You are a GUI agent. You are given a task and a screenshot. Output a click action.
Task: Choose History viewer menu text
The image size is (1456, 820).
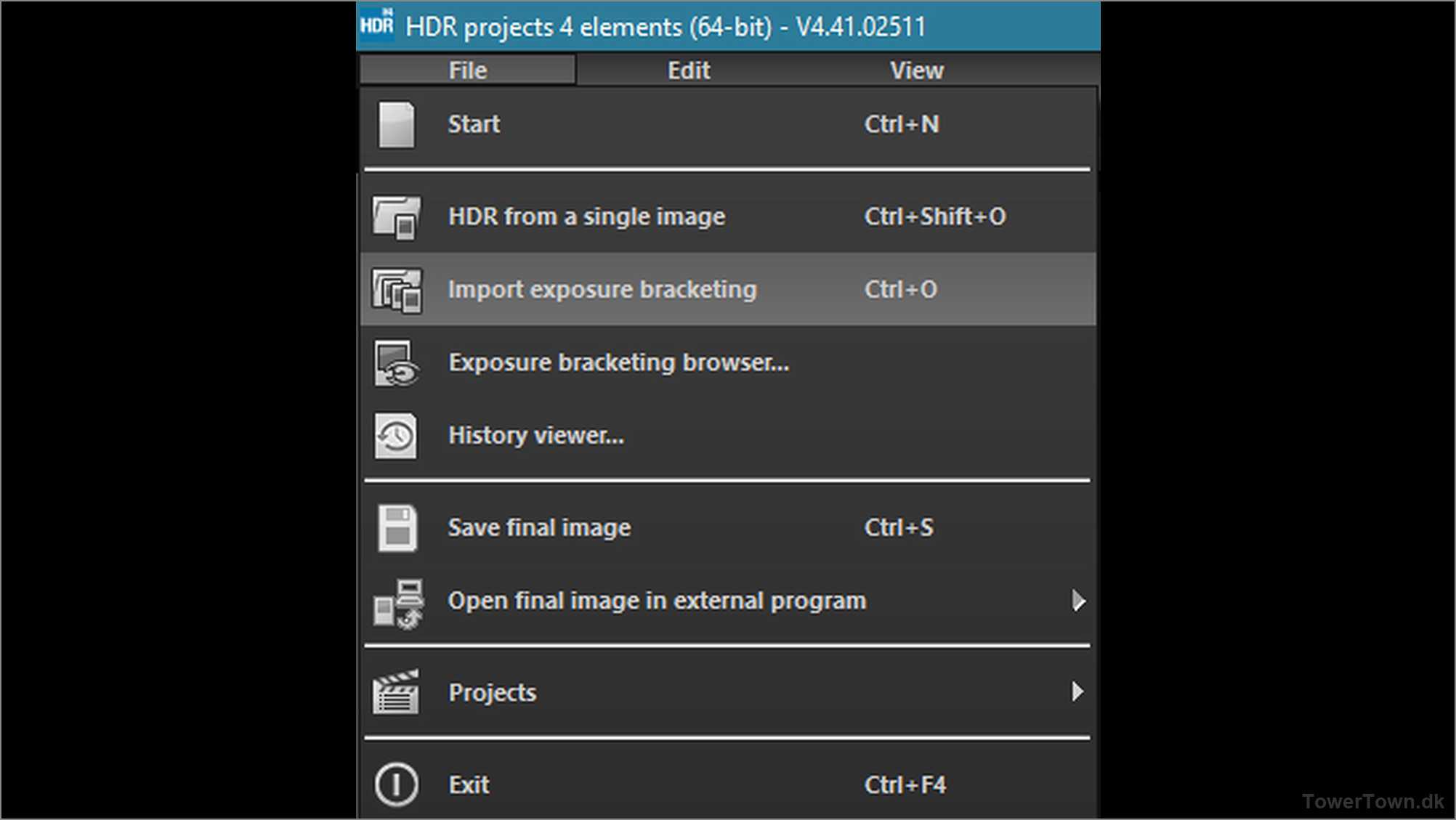point(535,436)
